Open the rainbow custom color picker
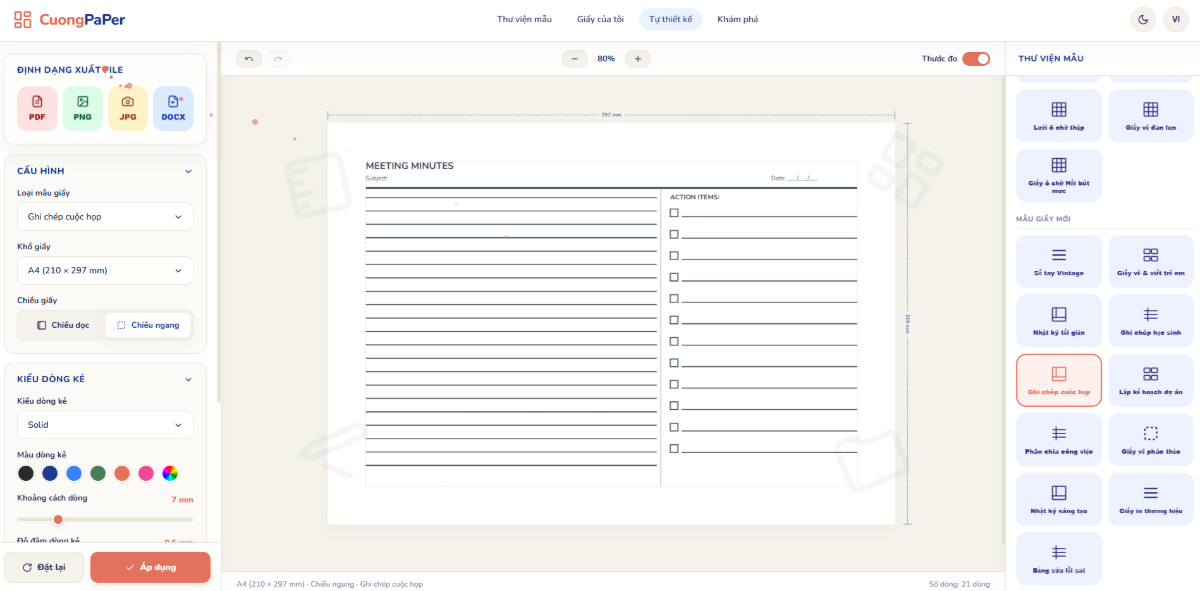 click(170, 473)
